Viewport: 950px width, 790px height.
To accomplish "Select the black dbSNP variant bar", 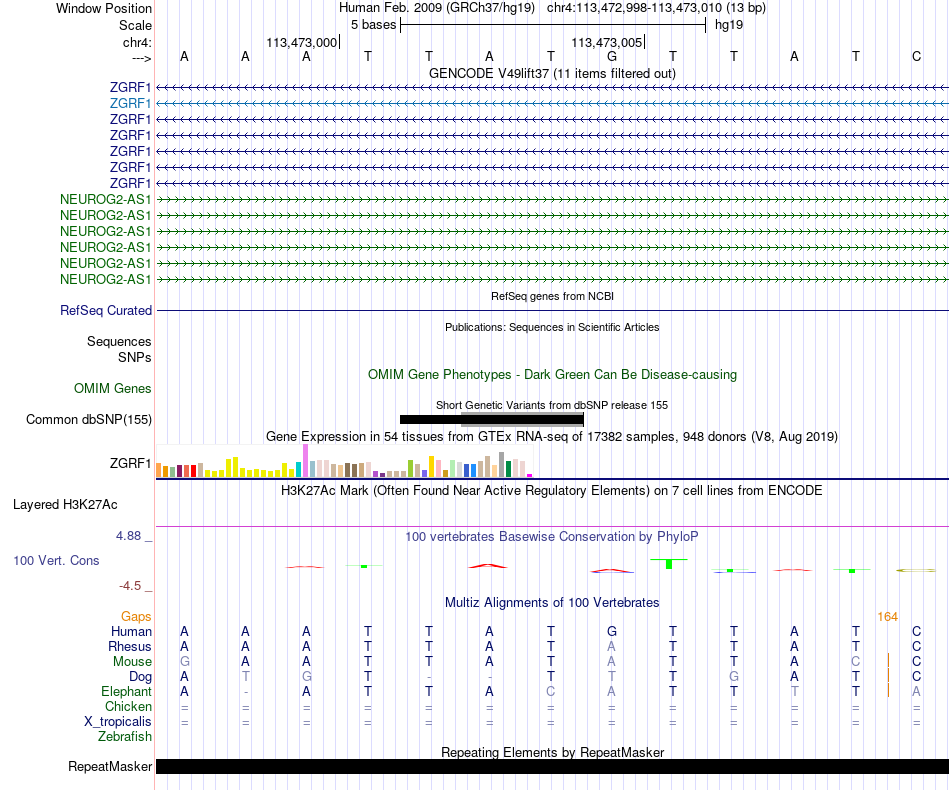I will pos(491,419).
